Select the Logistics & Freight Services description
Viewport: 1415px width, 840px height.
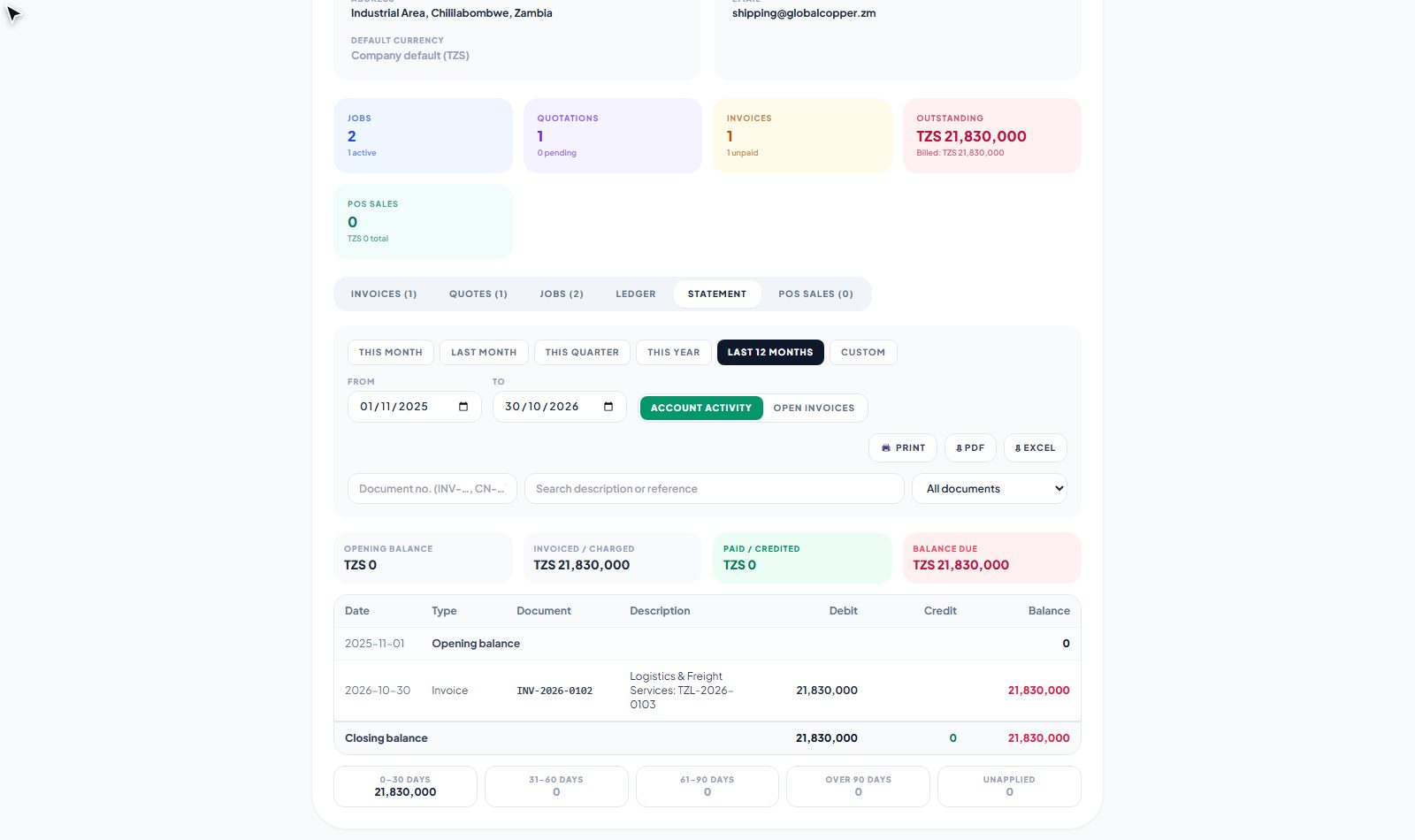[x=682, y=691]
